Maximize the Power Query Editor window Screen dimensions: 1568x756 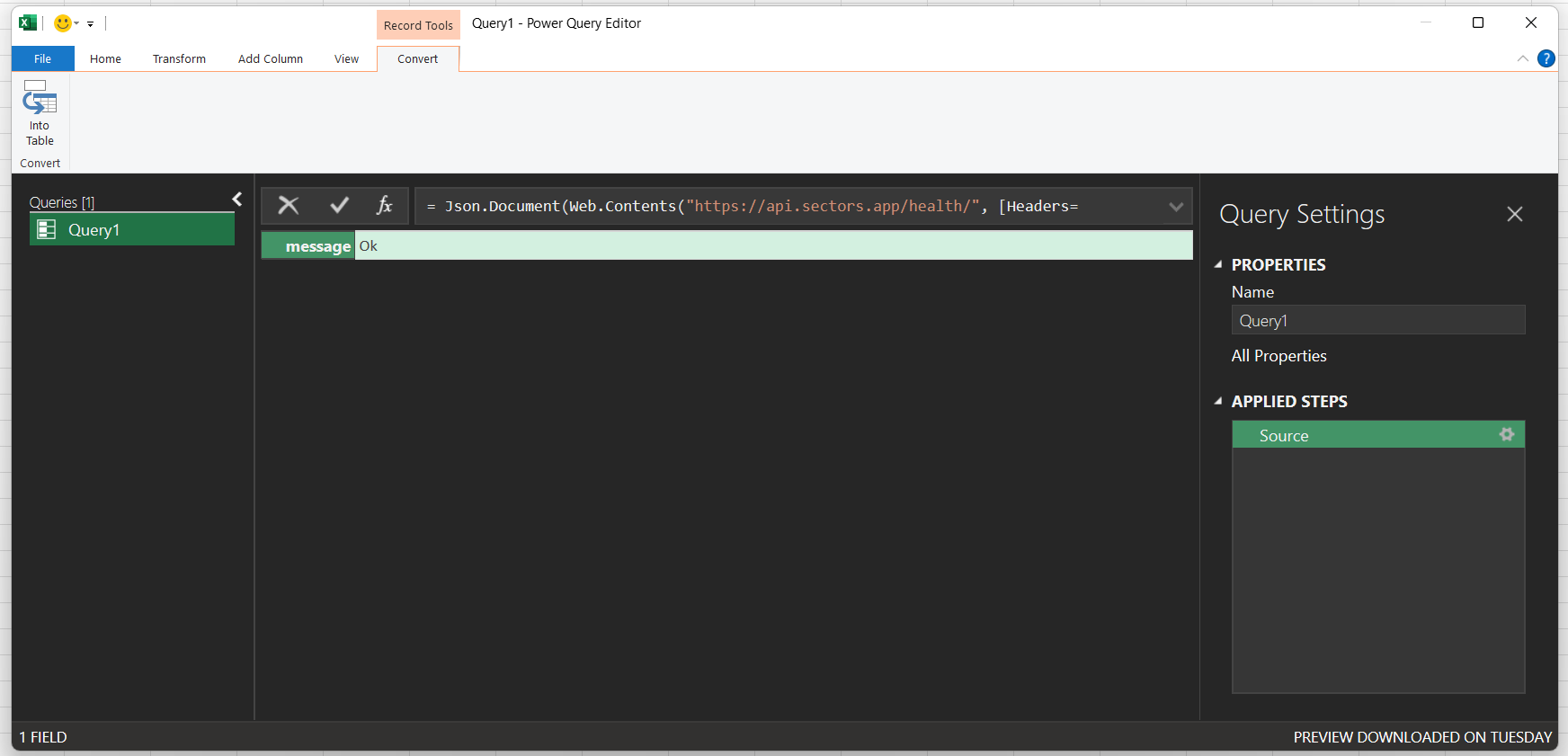tap(1478, 22)
